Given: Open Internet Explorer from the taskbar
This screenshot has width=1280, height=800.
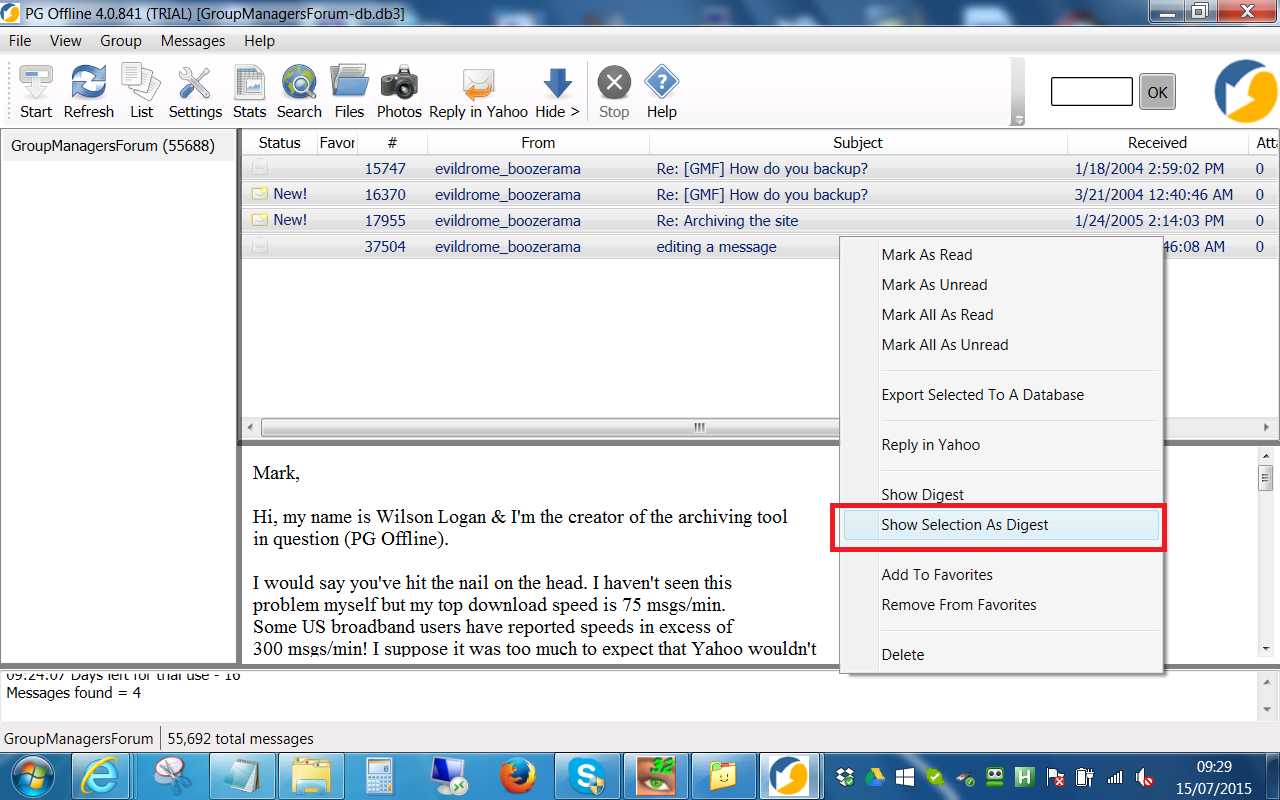Looking at the screenshot, I should tap(102, 776).
